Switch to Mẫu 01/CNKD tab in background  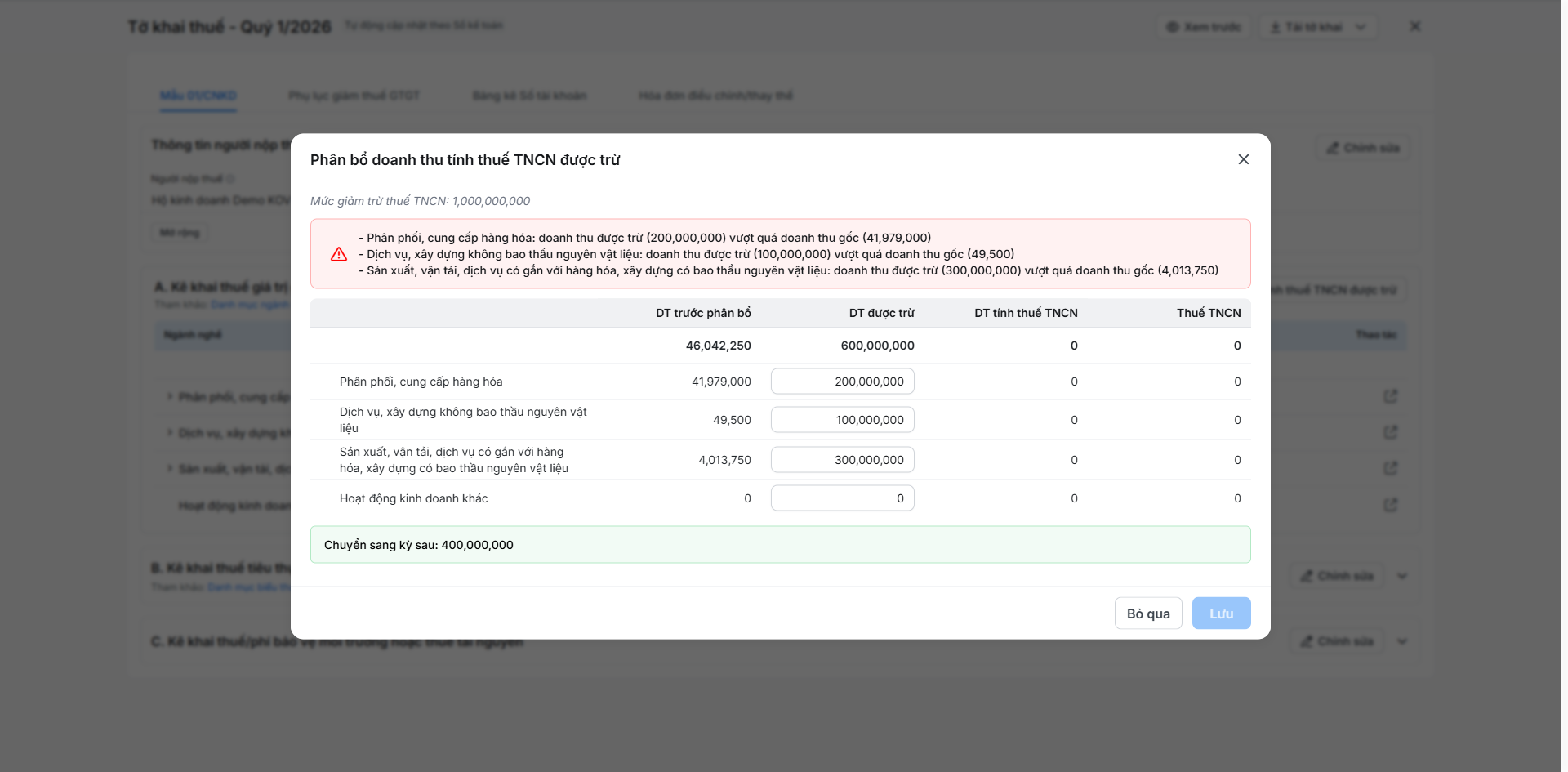(198, 96)
